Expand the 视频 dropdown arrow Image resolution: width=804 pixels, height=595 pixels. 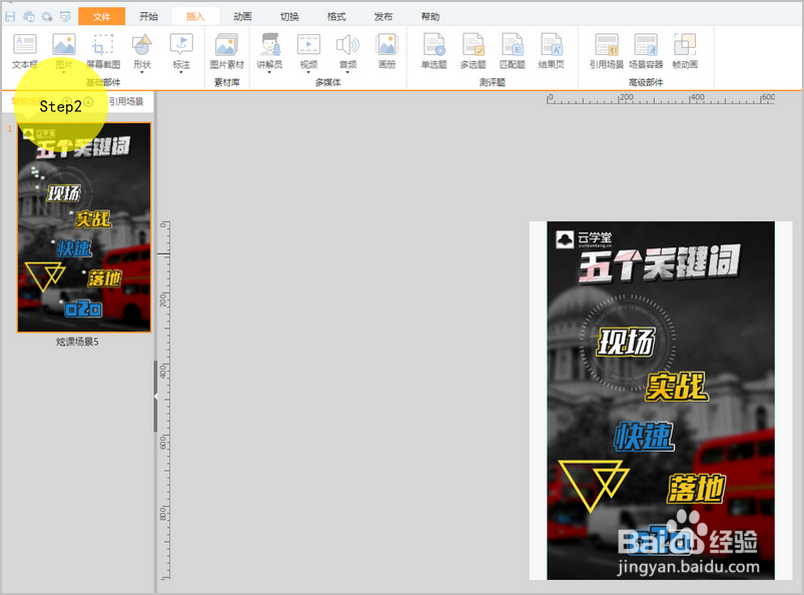pyautogui.click(x=309, y=73)
